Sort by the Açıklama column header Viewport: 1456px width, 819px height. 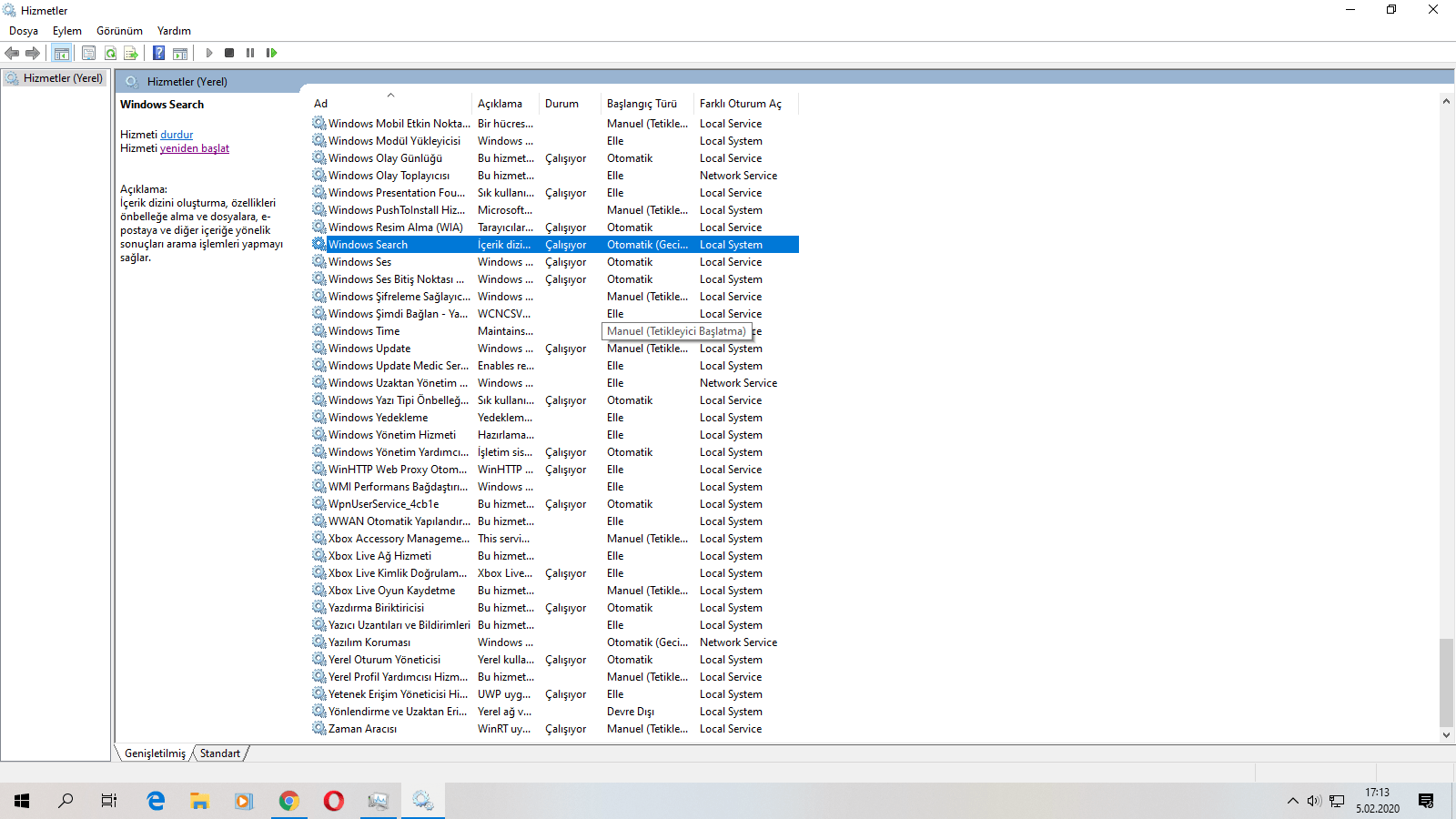click(505, 104)
